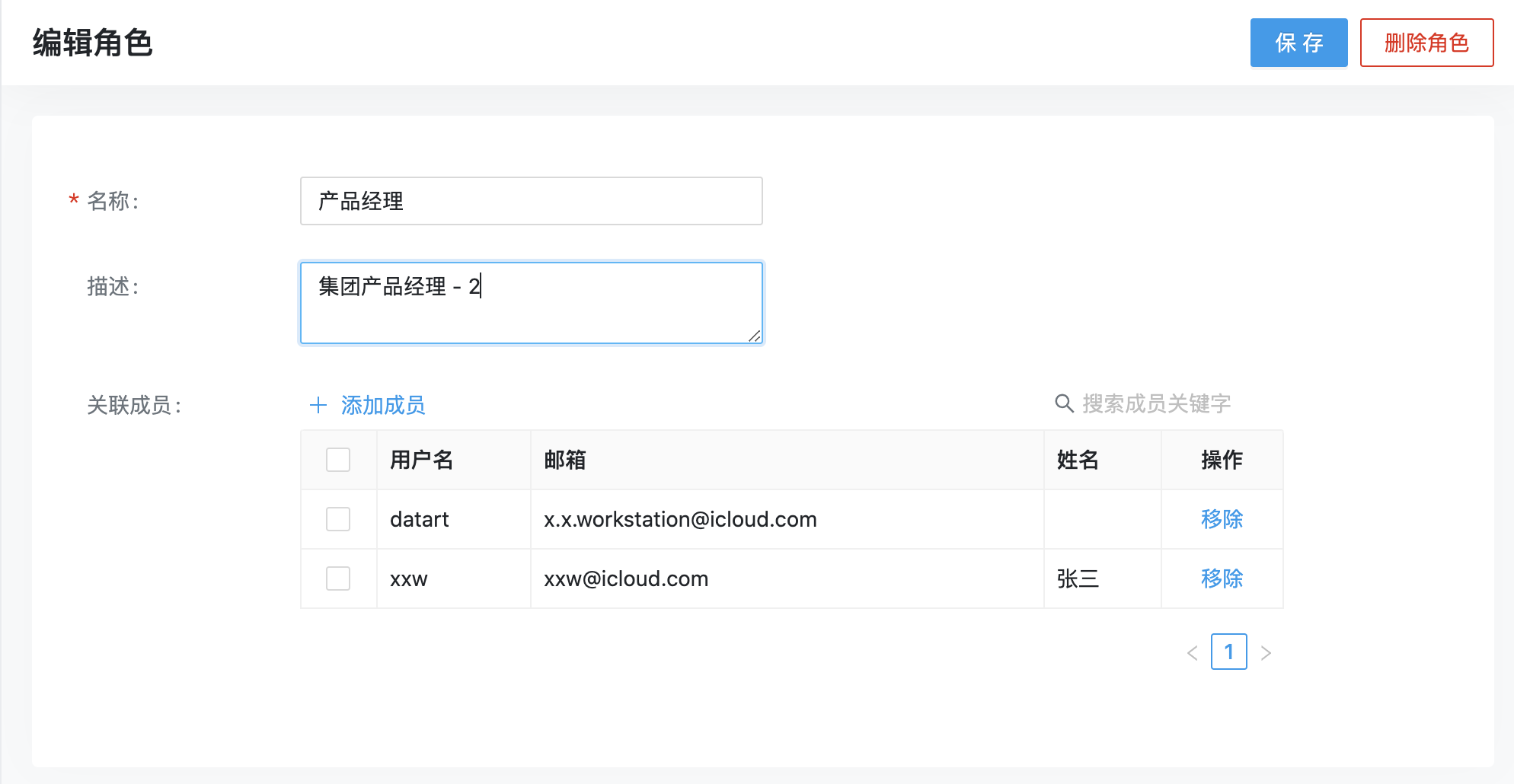Click the 用户名 column header
This screenshot has height=784, width=1514.
pos(422,460)
